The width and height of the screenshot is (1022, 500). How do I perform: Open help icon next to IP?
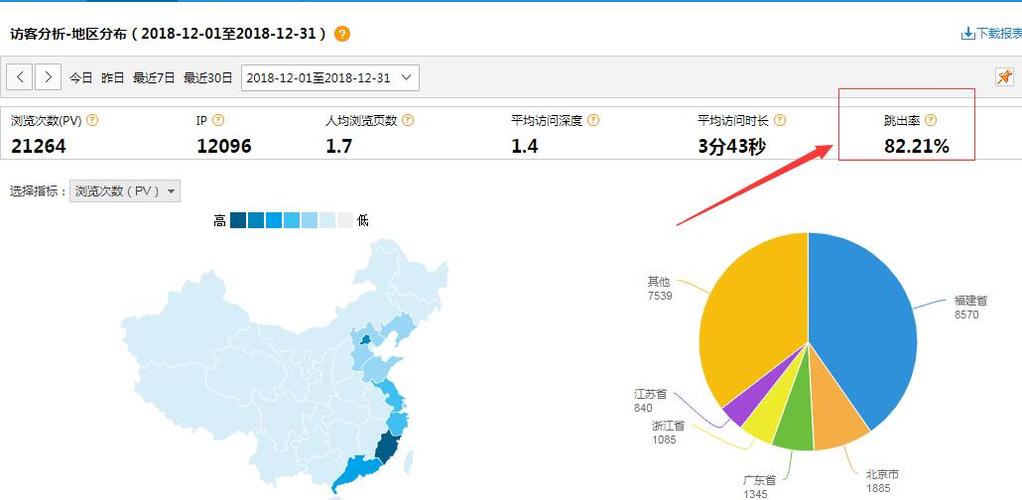click(218, 121)
